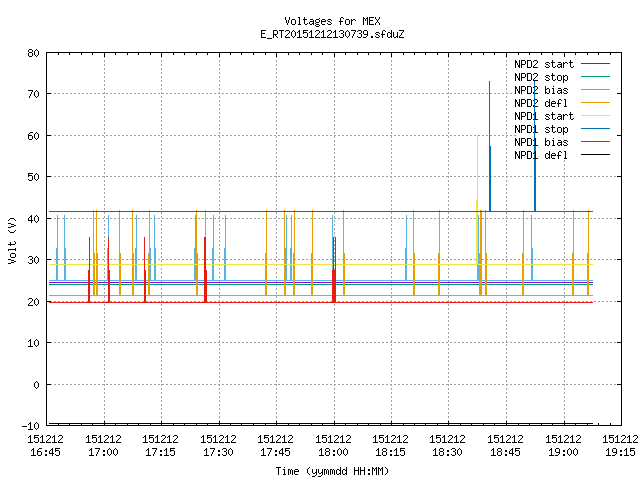This screenshot has width=640, height=480.
Task: Click the 'NPD1 bias' legend label
Action: [541, 142]
